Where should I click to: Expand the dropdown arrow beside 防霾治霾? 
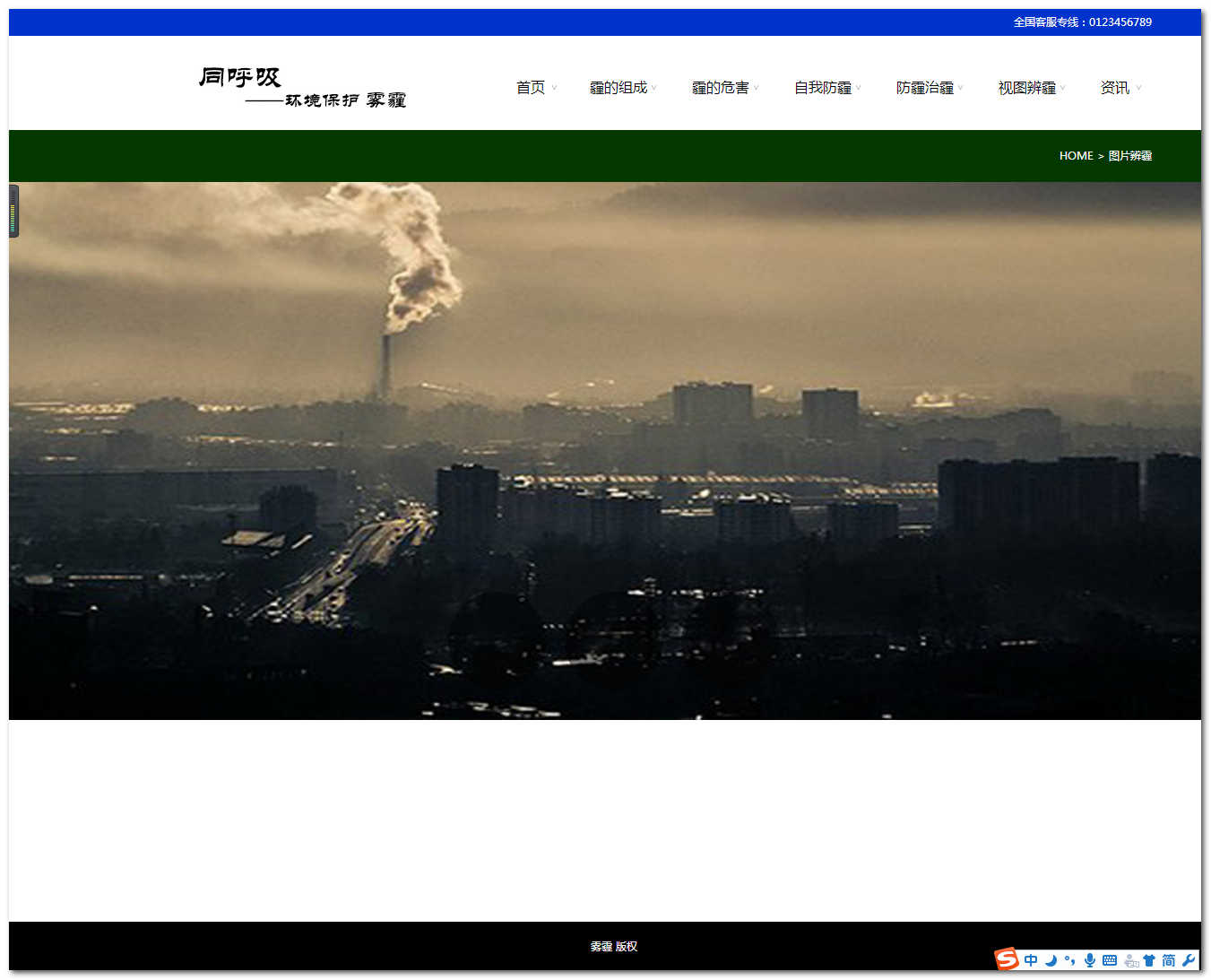click(961, 88)
